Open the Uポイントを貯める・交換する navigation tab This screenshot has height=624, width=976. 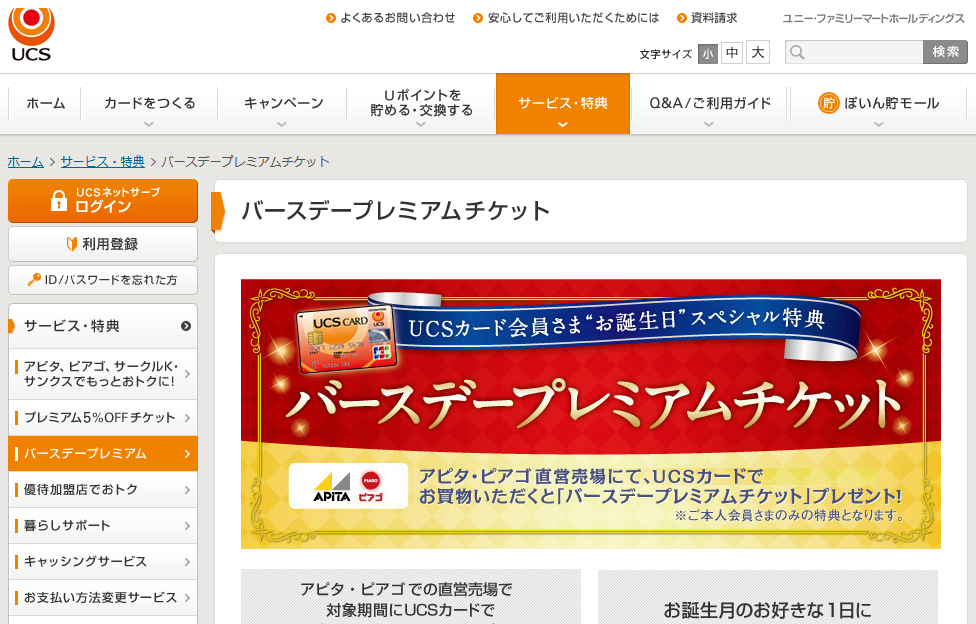421,103
